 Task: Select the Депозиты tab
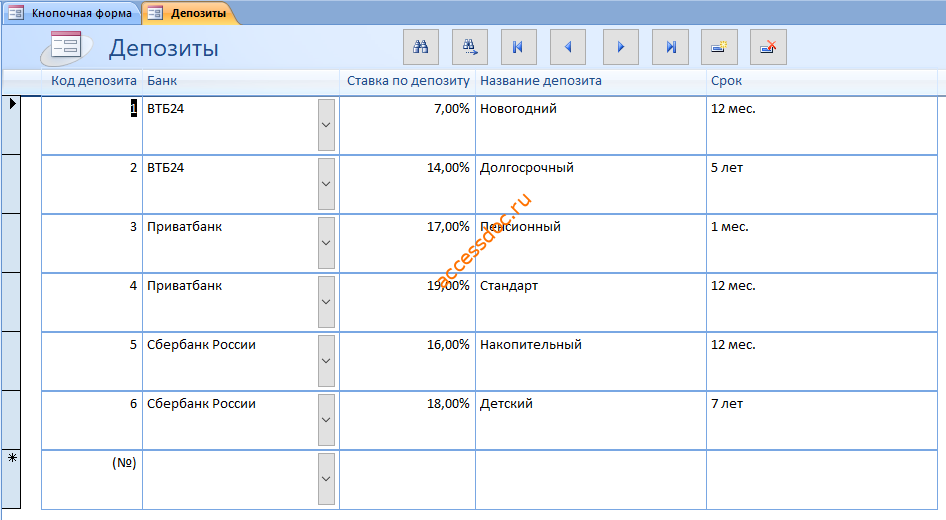click(x=189, y=13)
